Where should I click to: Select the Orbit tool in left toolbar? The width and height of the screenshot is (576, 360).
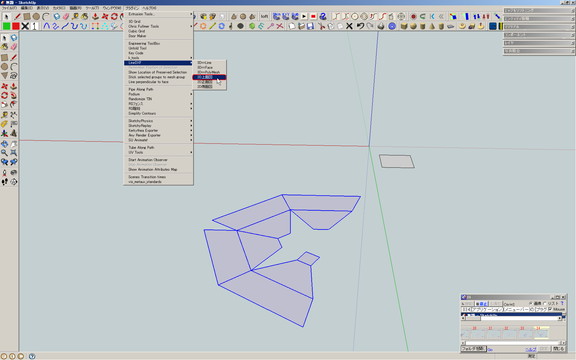[4, 144]
